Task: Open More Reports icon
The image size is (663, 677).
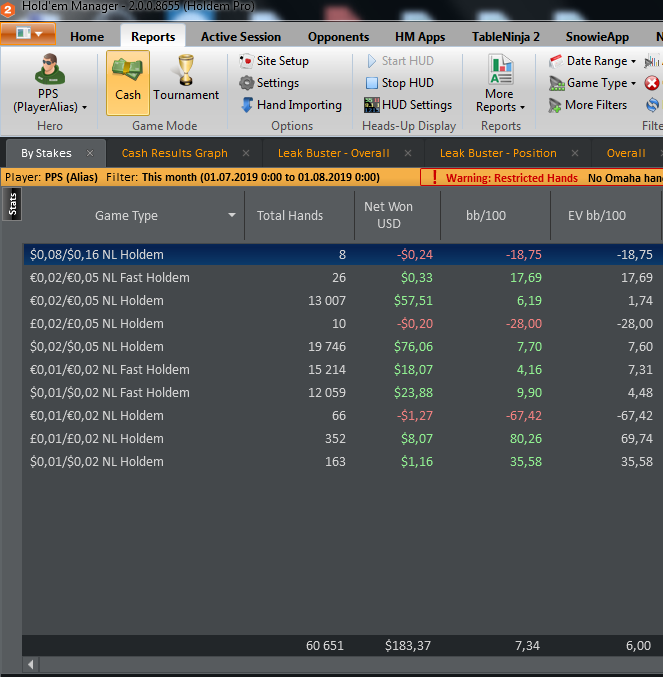Action: tap(500, 69)
